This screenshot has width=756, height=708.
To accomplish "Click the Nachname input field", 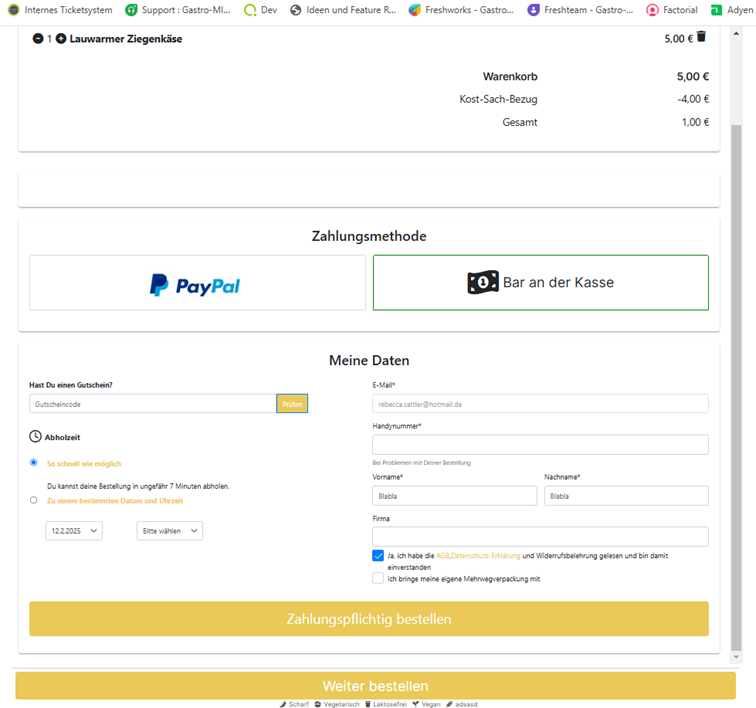I will pyautogui.click(x=626, y=496).
